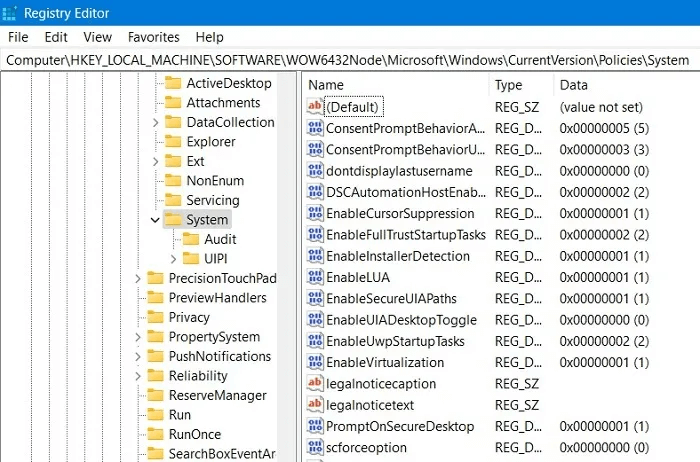Collapse the System key

[x=155, y=220]
